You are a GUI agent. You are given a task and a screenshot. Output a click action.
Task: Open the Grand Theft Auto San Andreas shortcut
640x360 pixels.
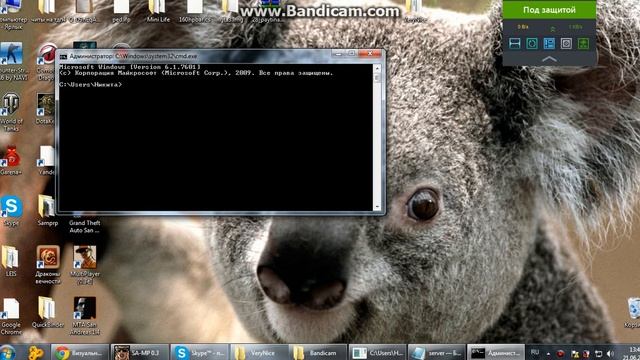click(x=84, y=224)
